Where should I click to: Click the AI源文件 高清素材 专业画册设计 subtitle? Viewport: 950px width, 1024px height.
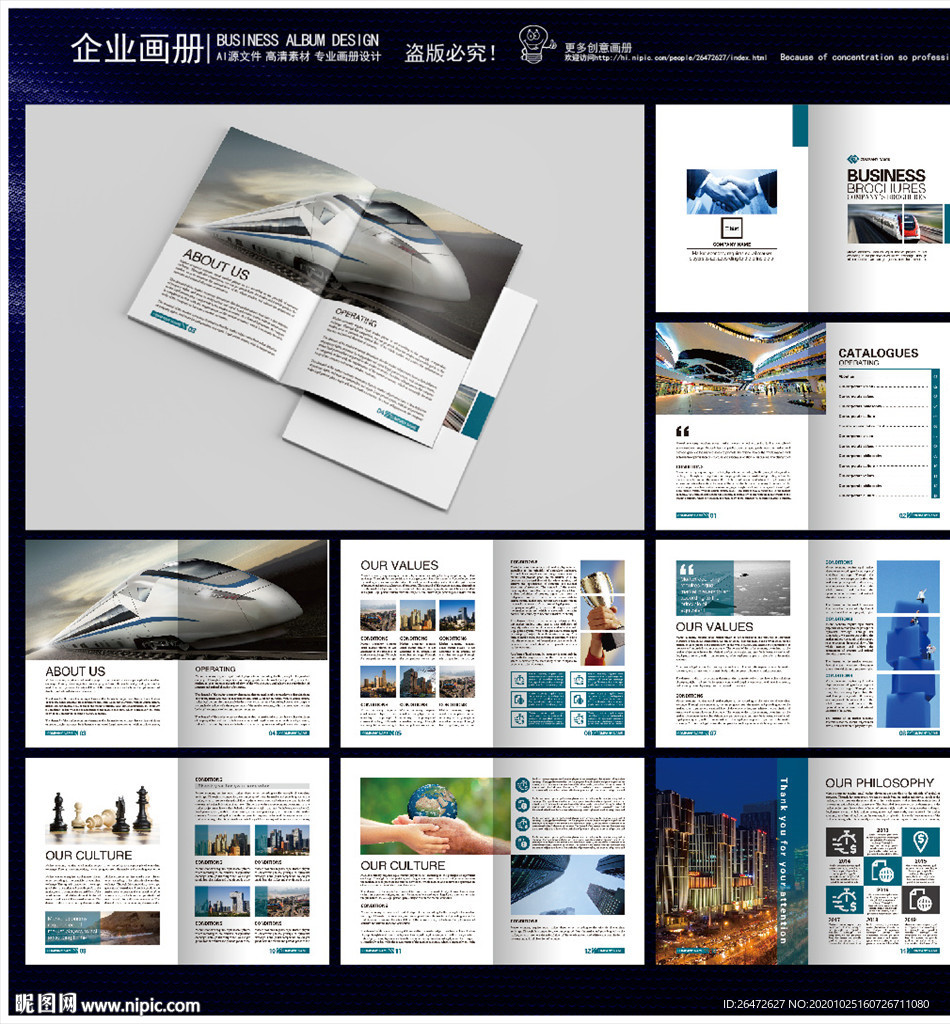[x=298, y=57]
